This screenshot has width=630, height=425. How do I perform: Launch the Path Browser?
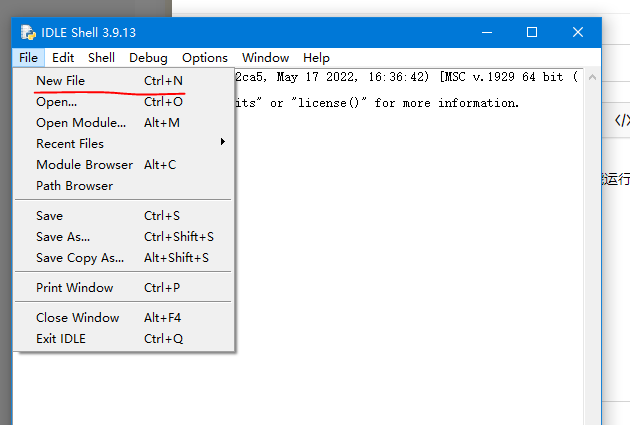(x=124, y=186)
